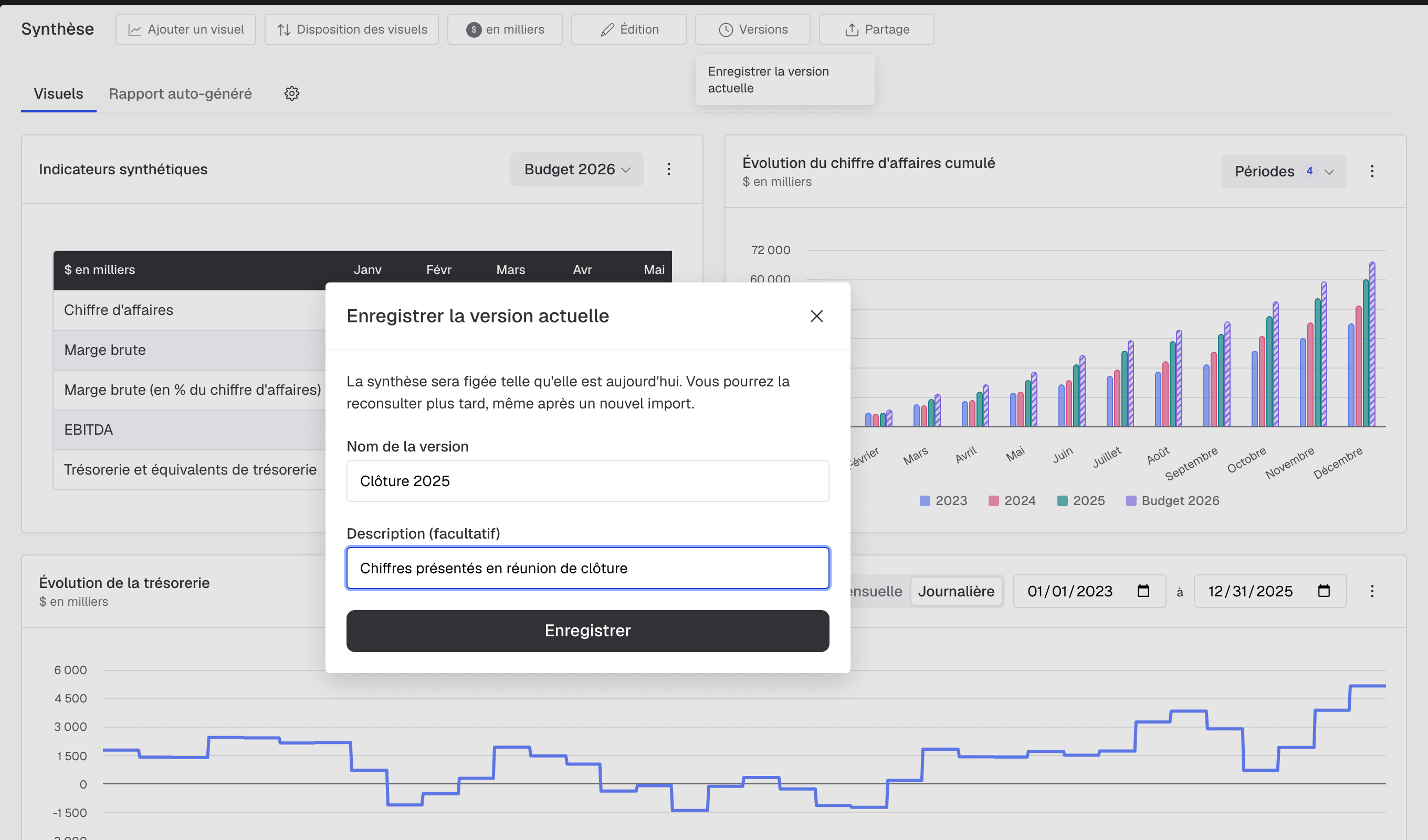
Task: Click the dollar icon on en milliers
Action: click(x=474, y=29)
